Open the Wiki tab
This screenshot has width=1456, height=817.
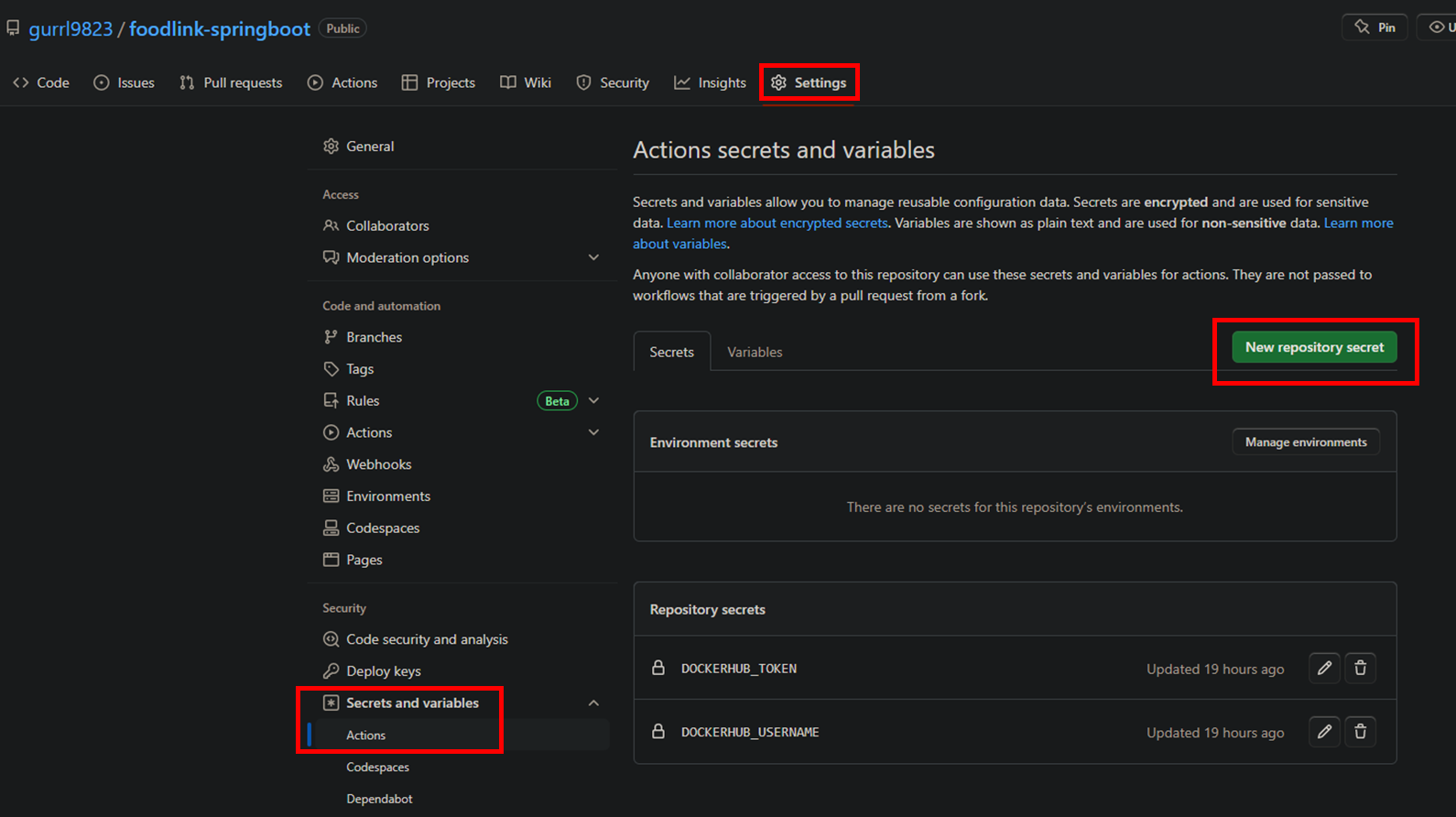click(x=526, y=82)
